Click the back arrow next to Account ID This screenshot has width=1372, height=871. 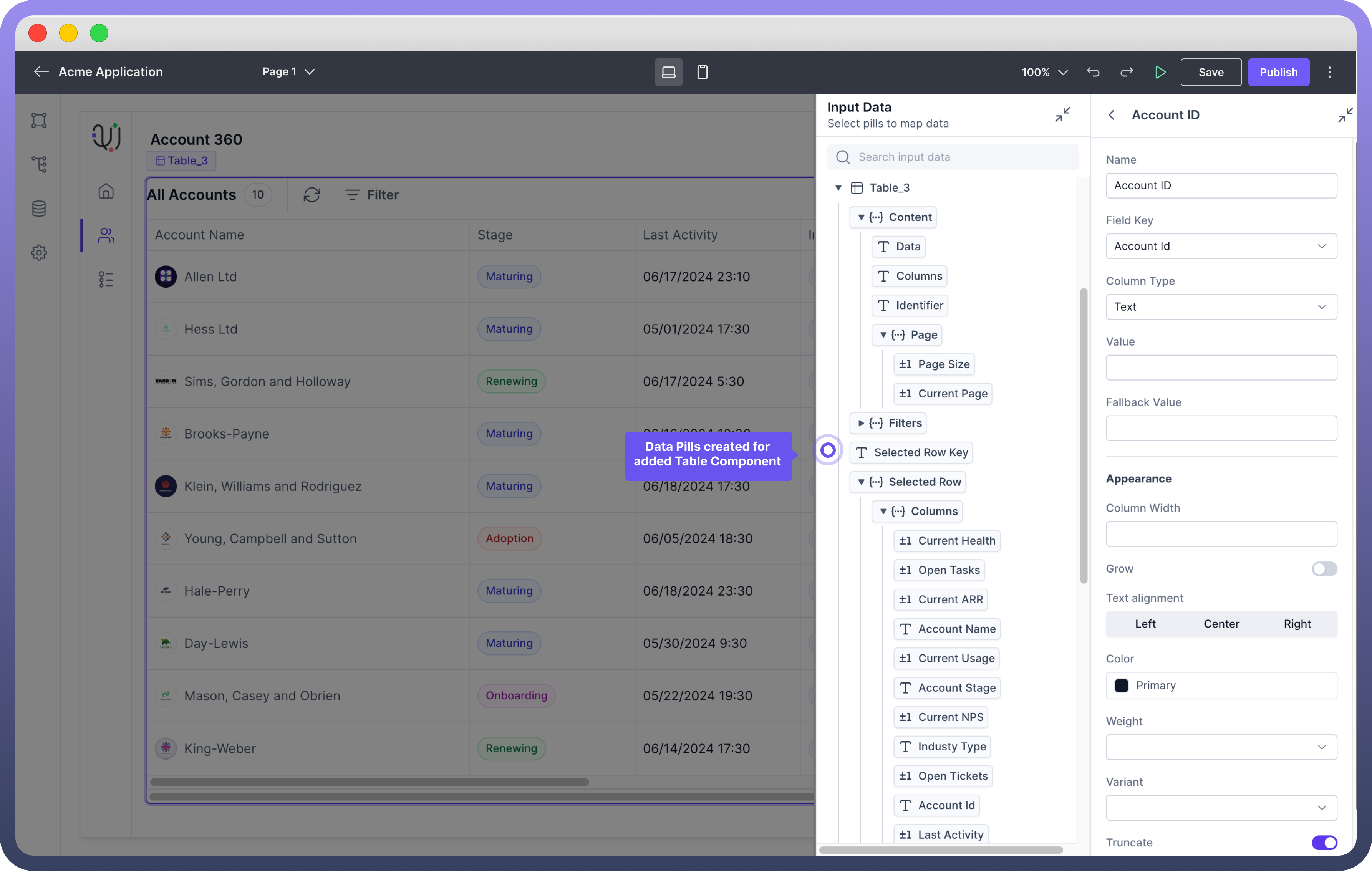pyautogui.click(x=1112, y=114)
